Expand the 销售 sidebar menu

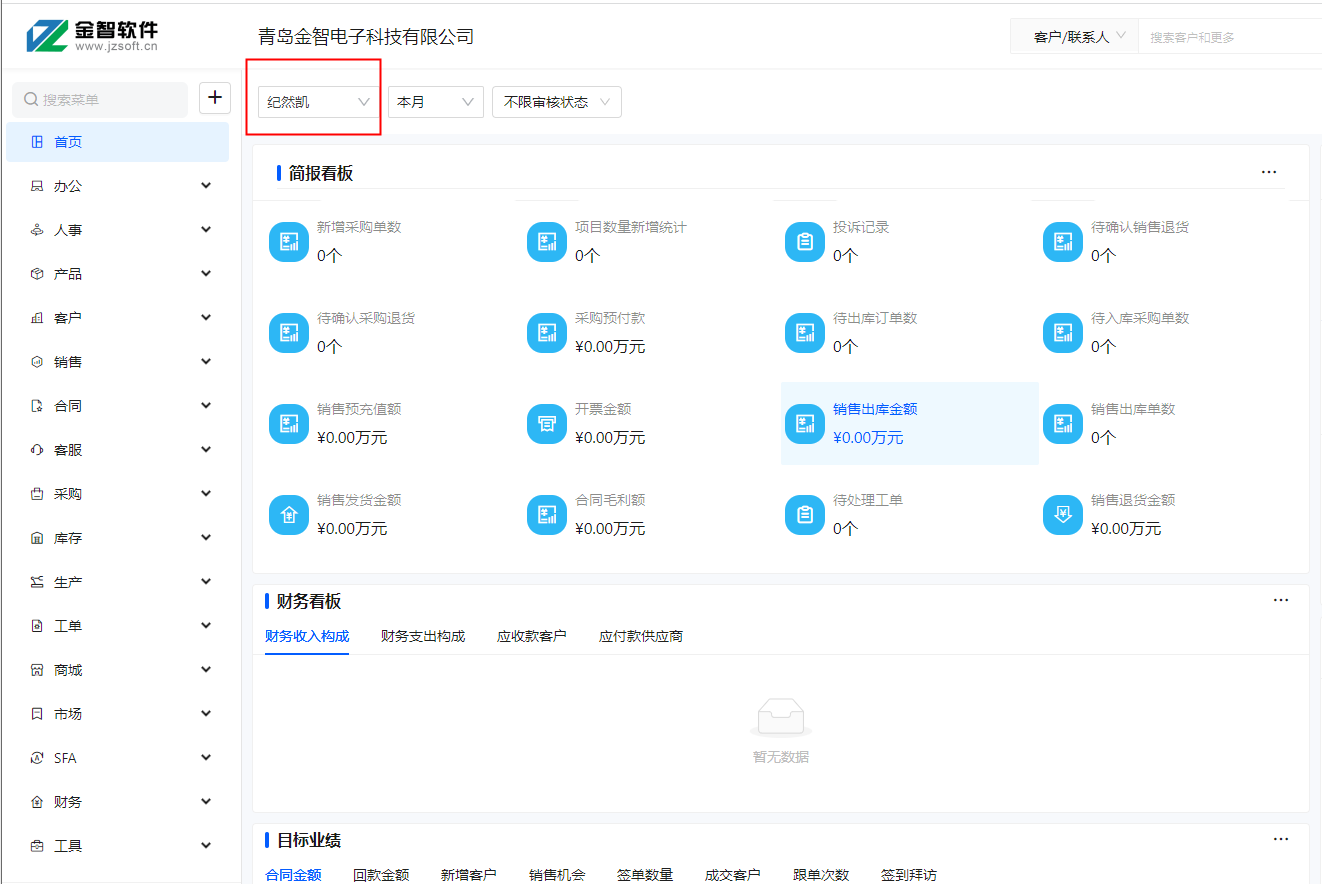[120, 362]
